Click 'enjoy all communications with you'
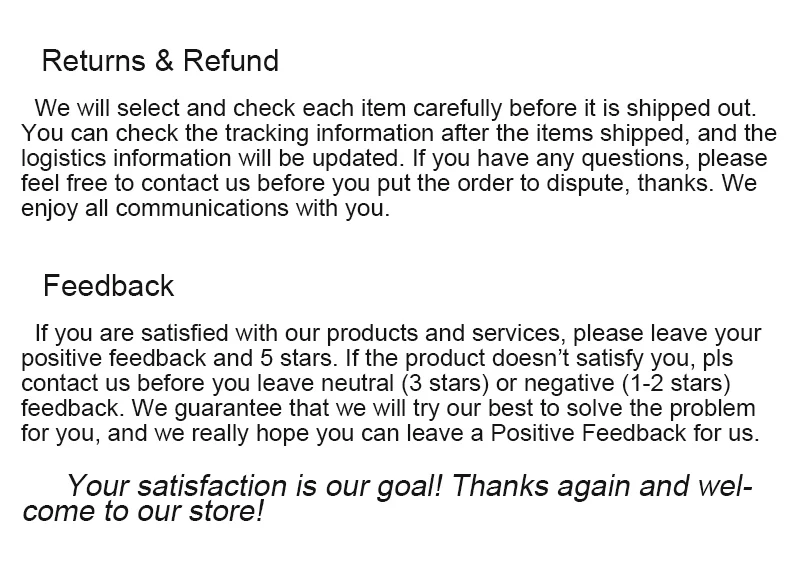Viewport: 800px width, 578px height. pyautogui.click(x=205, y=208)
